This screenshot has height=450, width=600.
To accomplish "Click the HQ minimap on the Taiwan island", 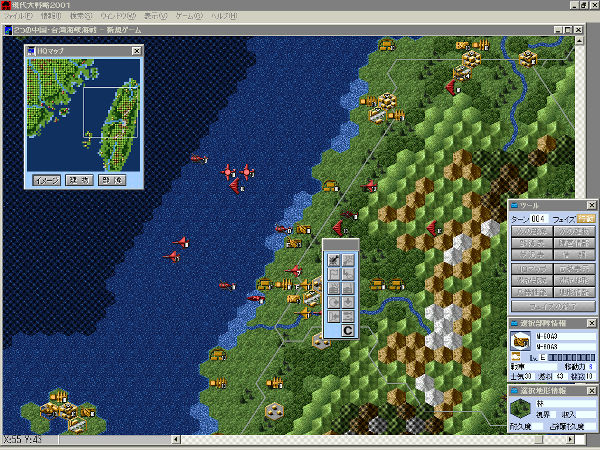I will point(119,126).
